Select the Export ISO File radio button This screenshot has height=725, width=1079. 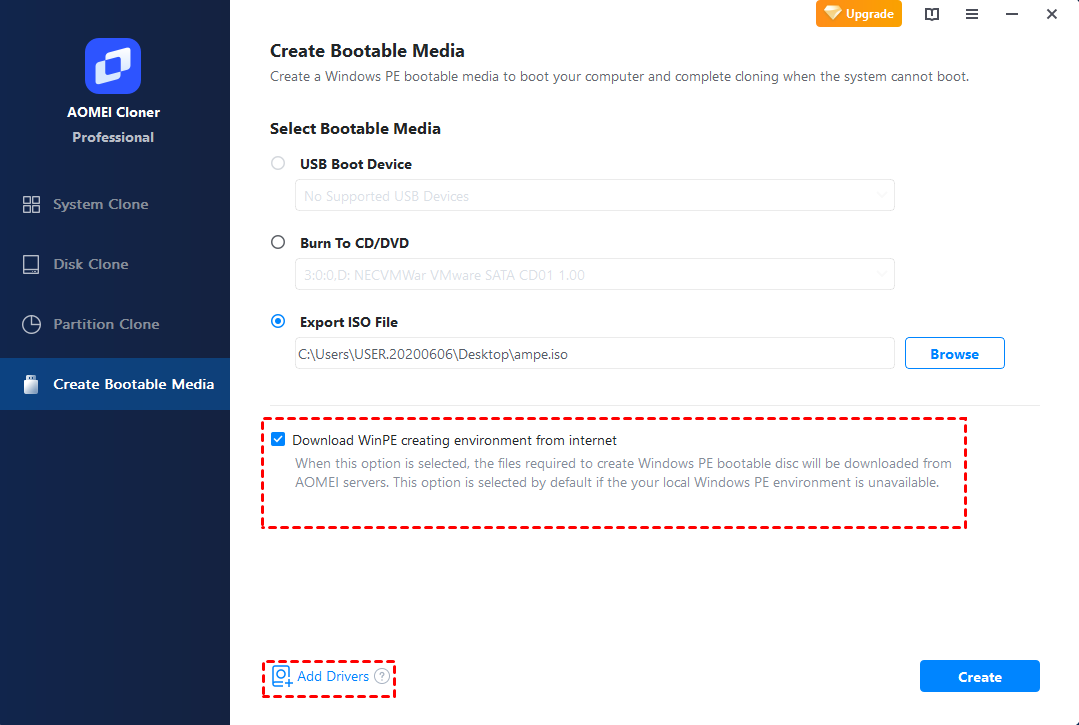[278, 321]
